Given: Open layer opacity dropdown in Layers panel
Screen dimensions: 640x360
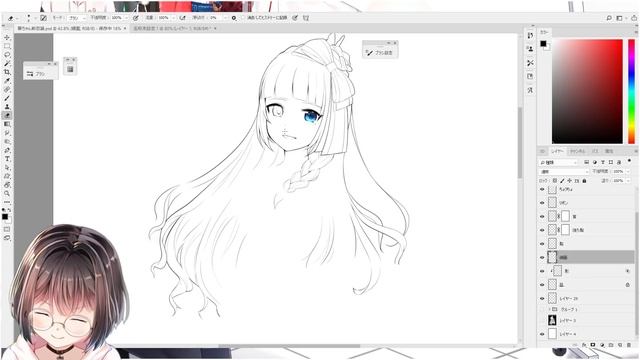Looking at the screenshot, I should [x=628, y=172].
